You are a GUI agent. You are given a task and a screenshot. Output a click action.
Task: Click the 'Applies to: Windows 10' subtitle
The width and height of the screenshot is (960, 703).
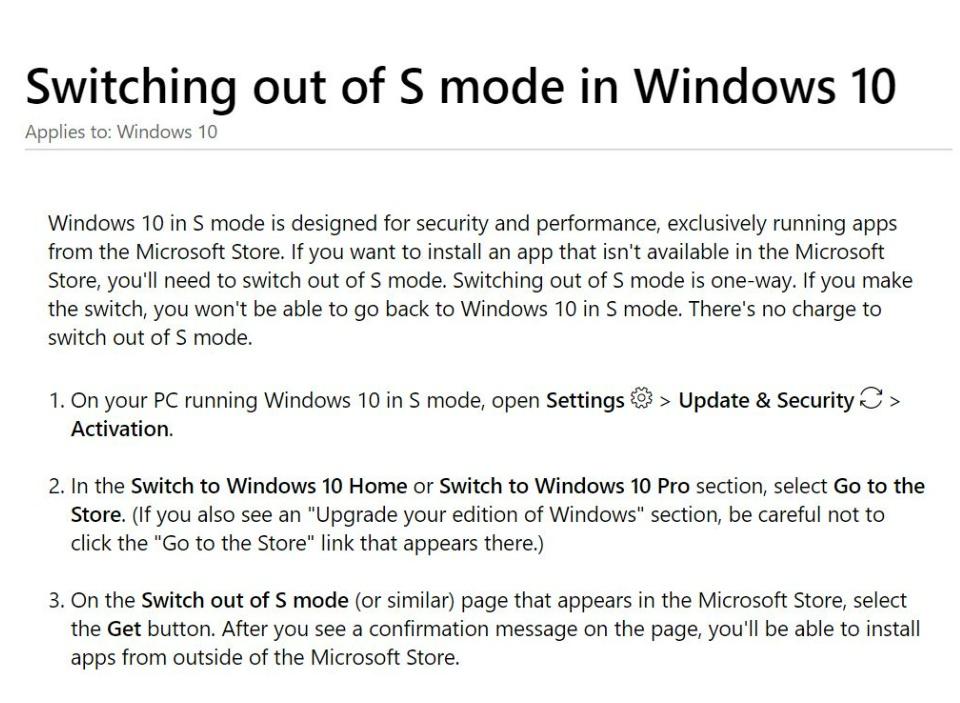pyautogui.click(x=121, y=132)
